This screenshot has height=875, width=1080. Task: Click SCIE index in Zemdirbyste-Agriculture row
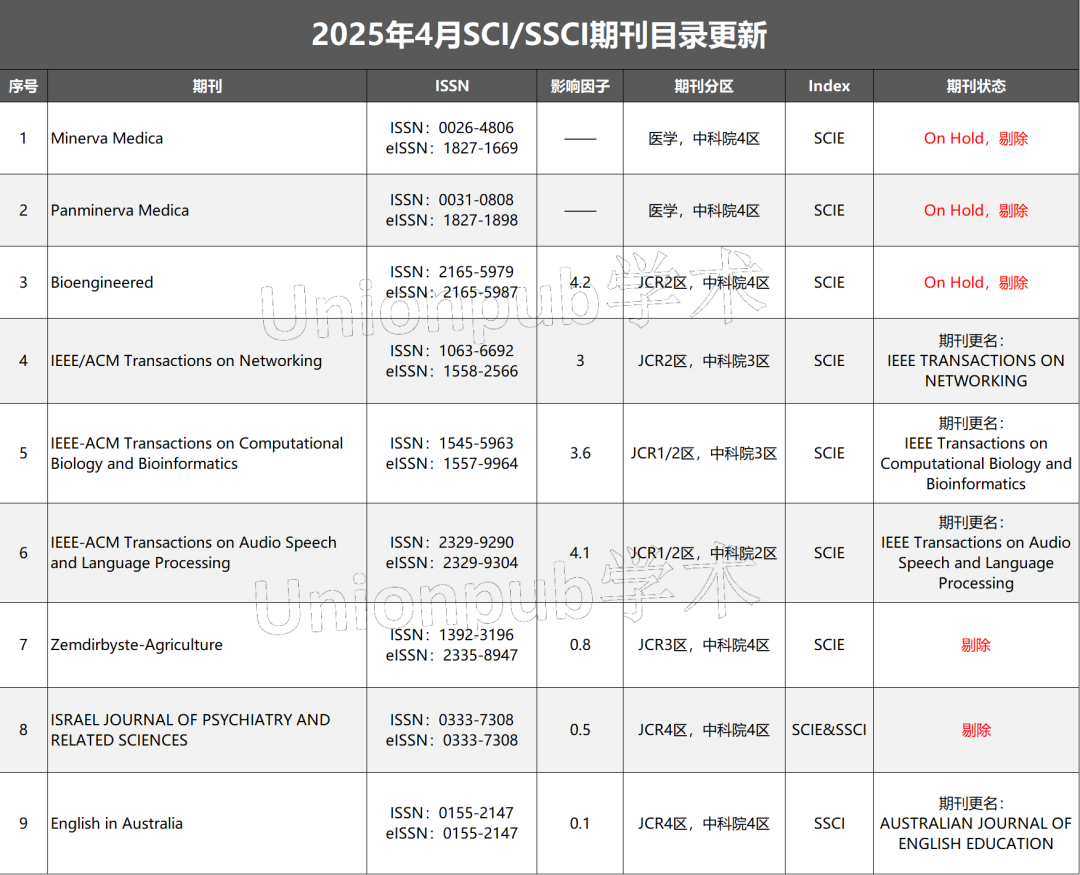829,645
